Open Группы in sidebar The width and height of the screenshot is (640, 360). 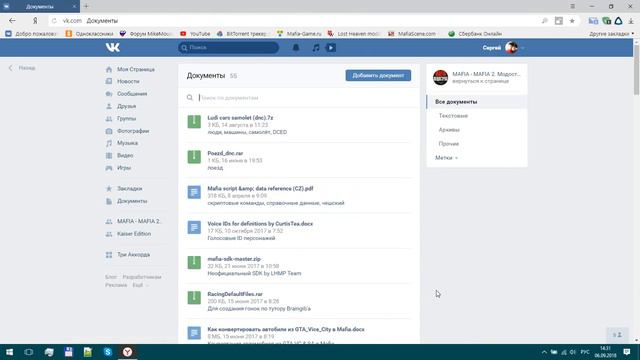coord(127,118)
